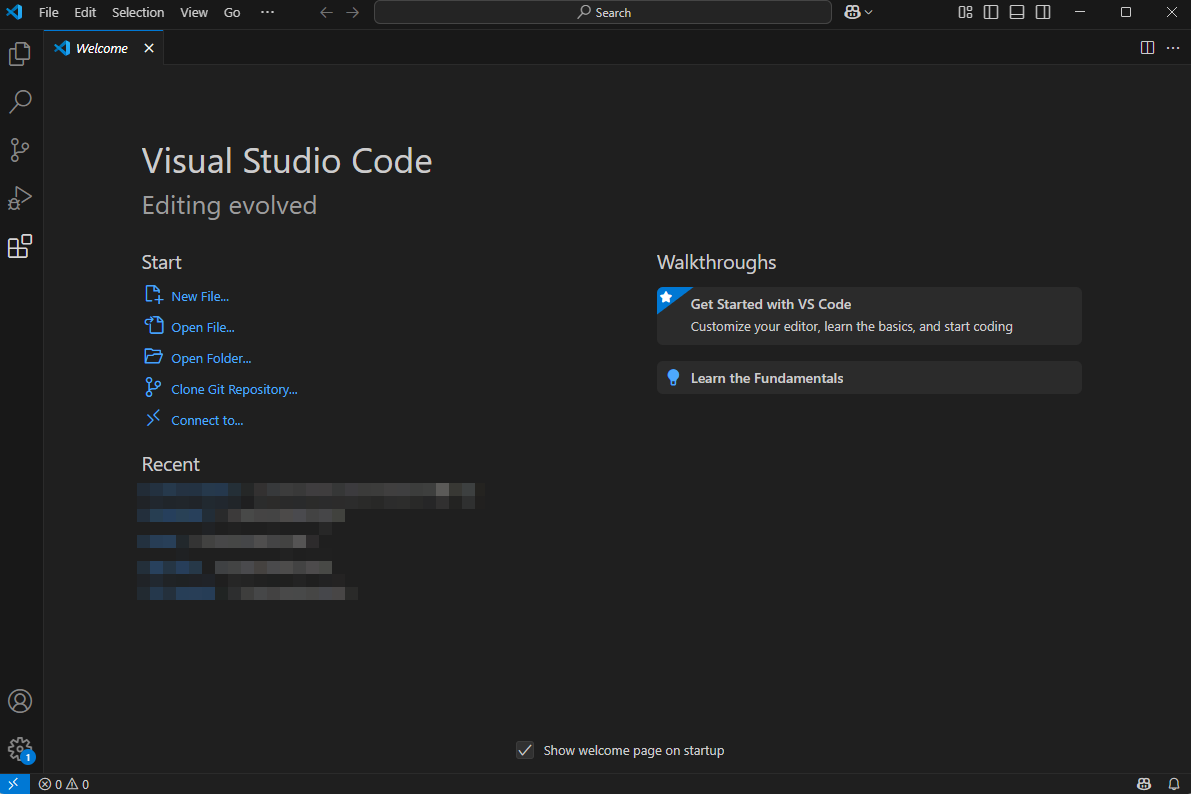Click the Connect to... link
1191x794 pixels.
[207, 420]
